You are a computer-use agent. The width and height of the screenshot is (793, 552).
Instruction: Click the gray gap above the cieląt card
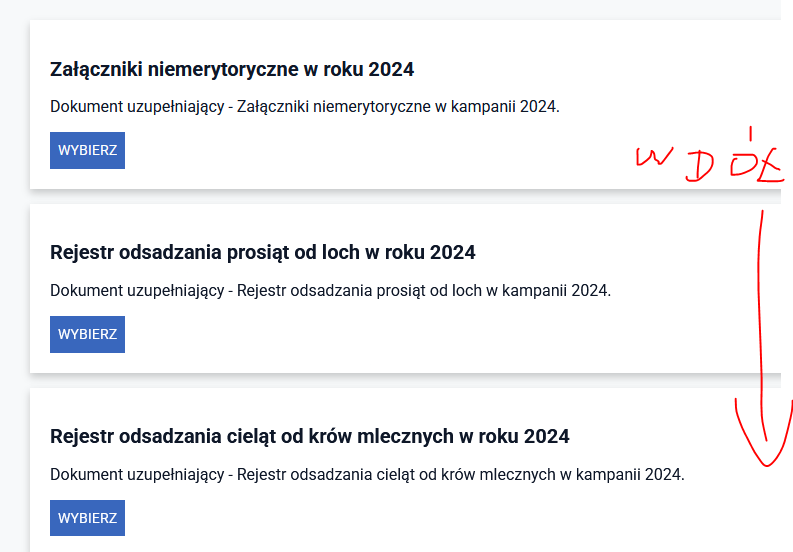(x=400, y=380)
